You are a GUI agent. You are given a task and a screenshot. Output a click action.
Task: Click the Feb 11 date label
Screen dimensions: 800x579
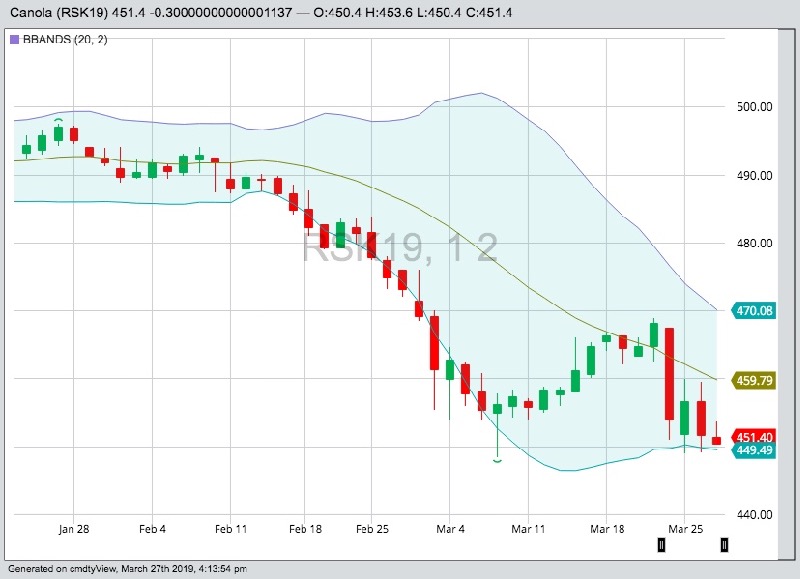pos(231,529)
